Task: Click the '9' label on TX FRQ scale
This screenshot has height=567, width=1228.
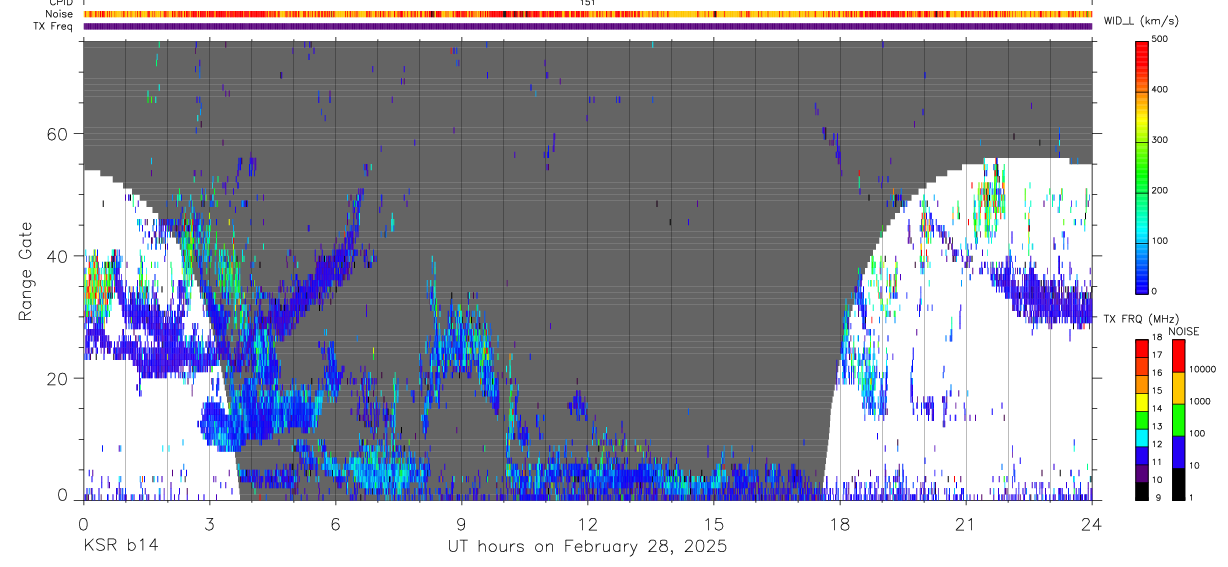Action: (1159, 498)
